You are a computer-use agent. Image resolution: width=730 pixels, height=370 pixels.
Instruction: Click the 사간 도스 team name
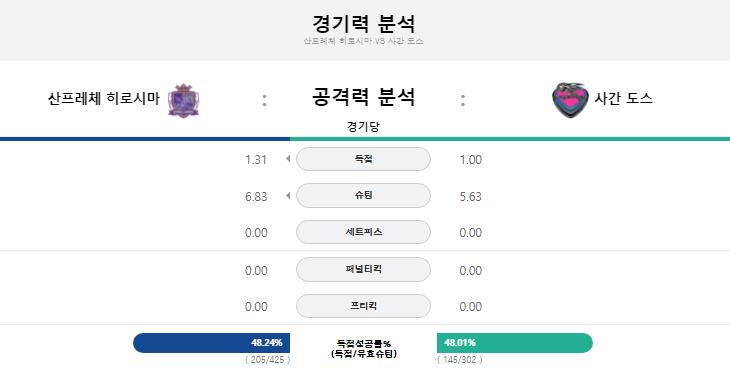coord(623,98)
